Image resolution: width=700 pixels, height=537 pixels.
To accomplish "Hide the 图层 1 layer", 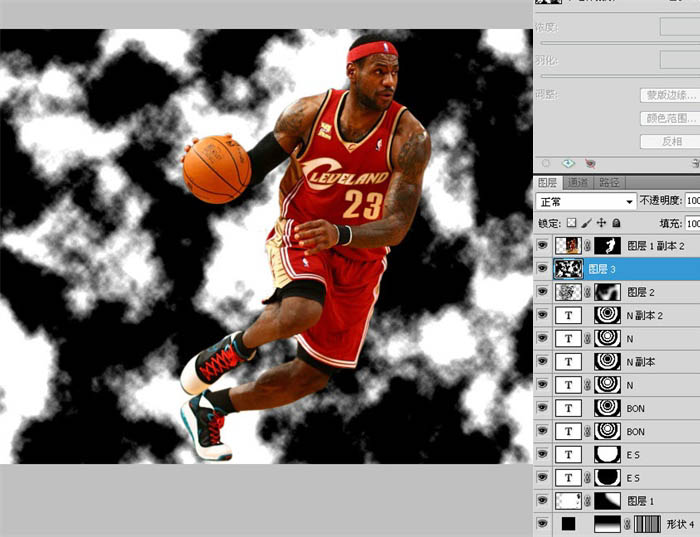I will 542,500.
